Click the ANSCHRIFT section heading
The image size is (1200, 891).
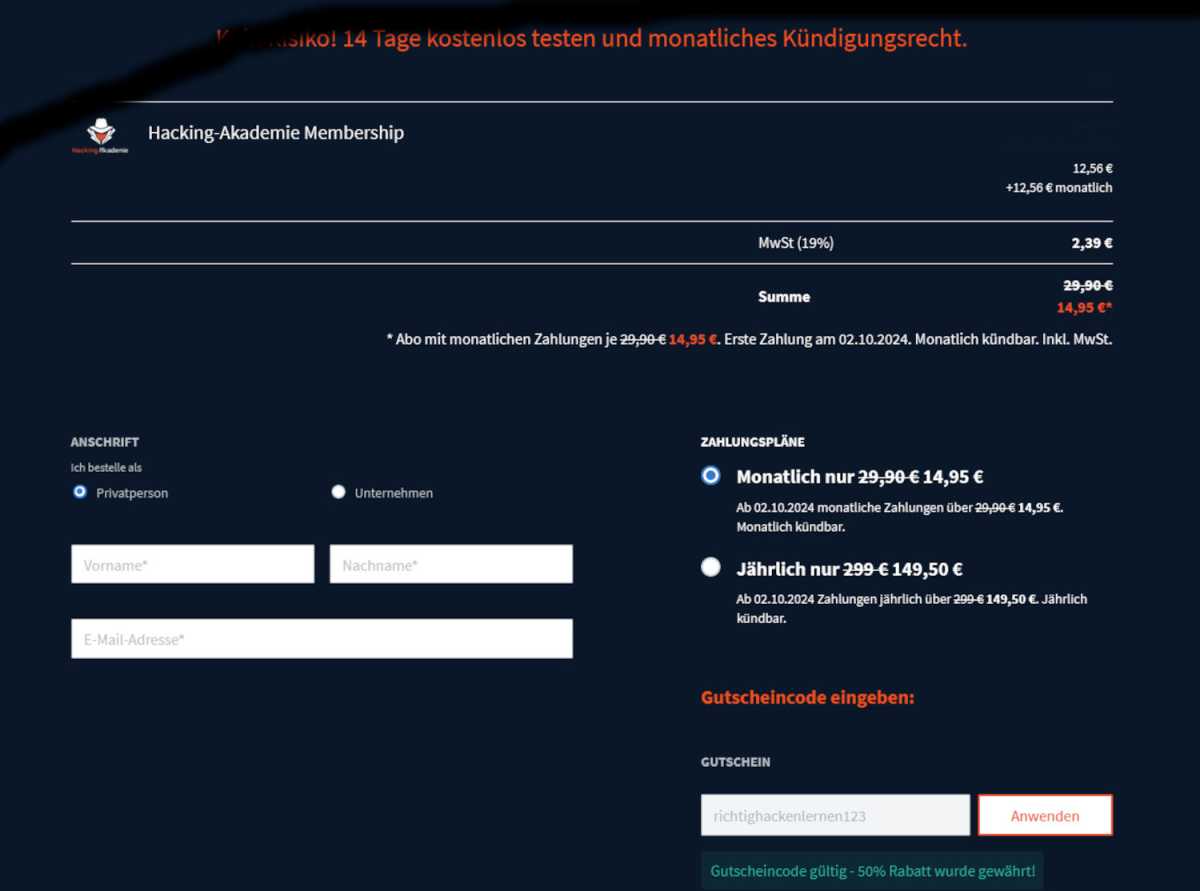tap(105, 442)
